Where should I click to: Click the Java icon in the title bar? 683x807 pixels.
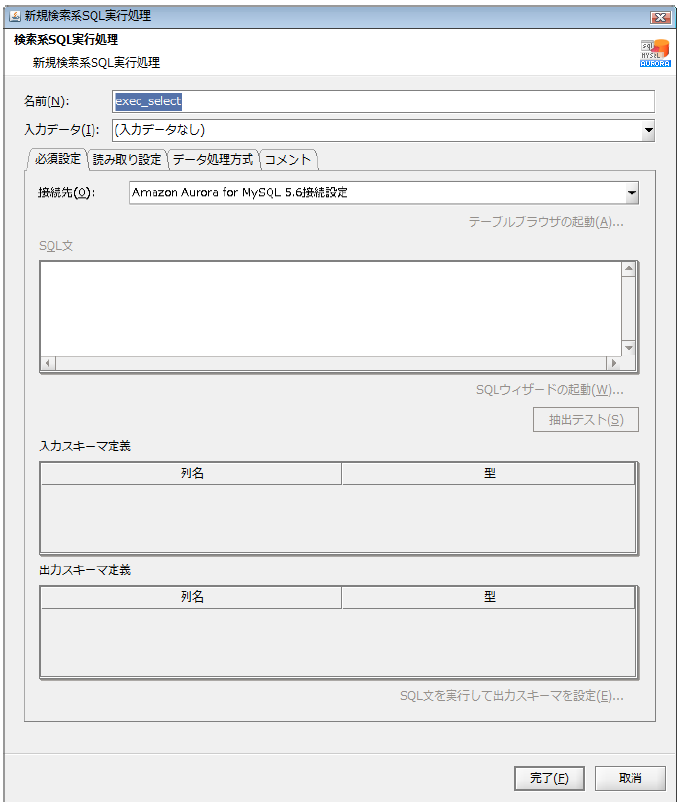15,16
